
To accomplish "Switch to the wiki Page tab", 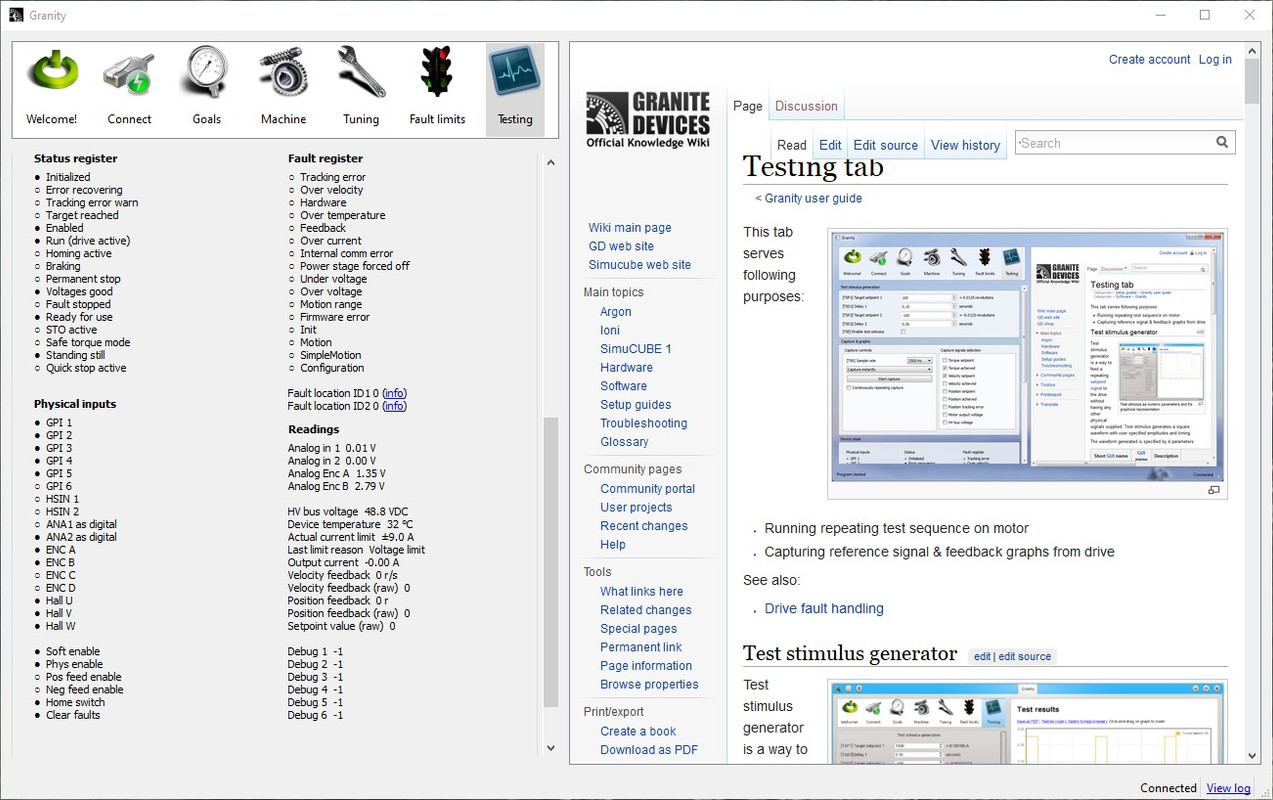I will [x=748, y=106].
